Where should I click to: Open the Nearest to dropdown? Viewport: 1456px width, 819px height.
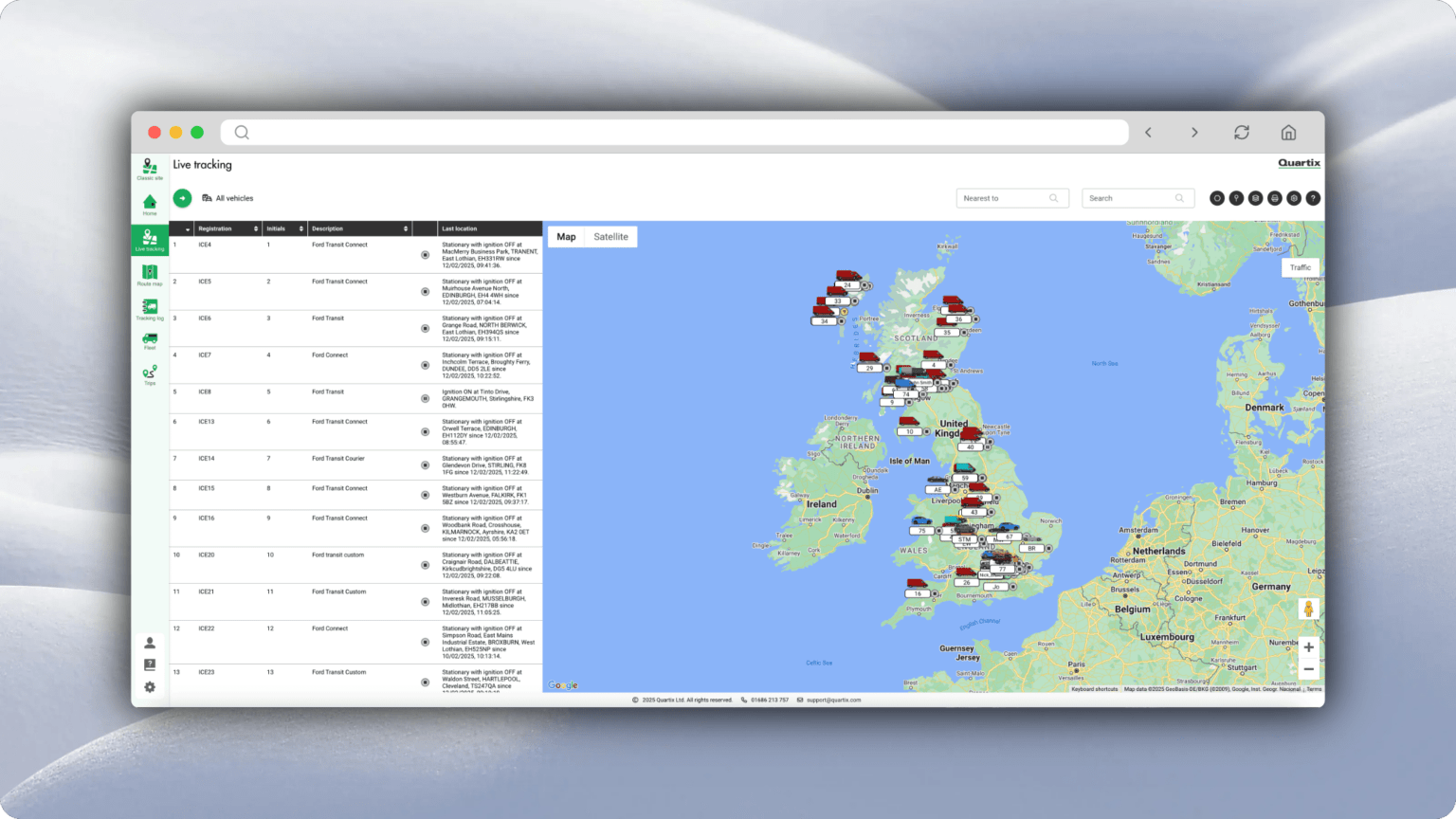coord(1011,198)
